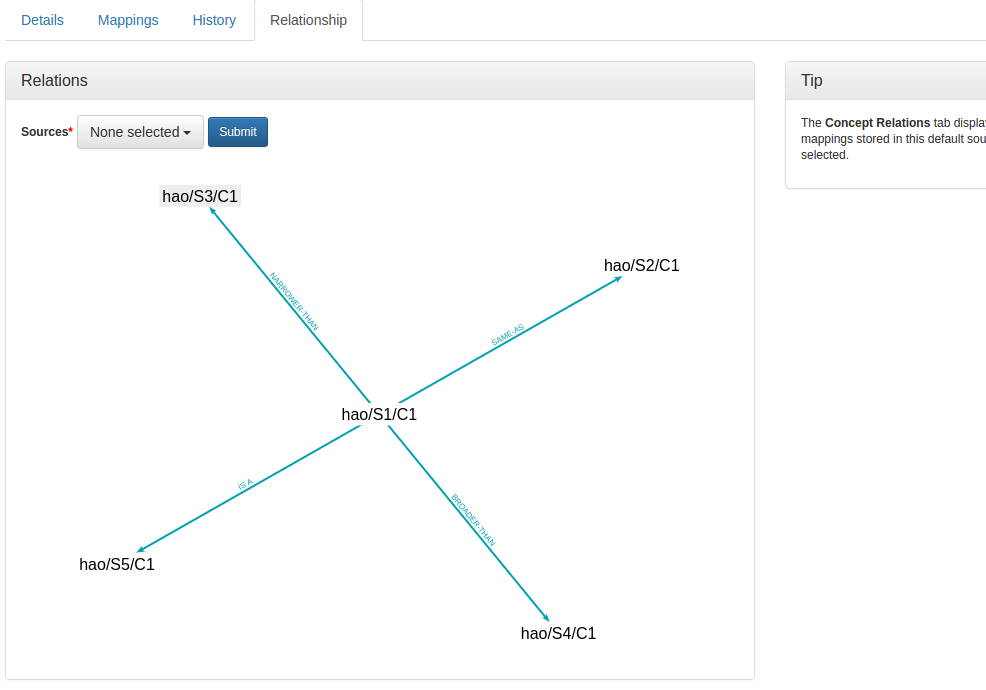This screenshot has height=690, width=986.
Task: Select the highlighted hao/S3/C1 node
Action: 200,196
